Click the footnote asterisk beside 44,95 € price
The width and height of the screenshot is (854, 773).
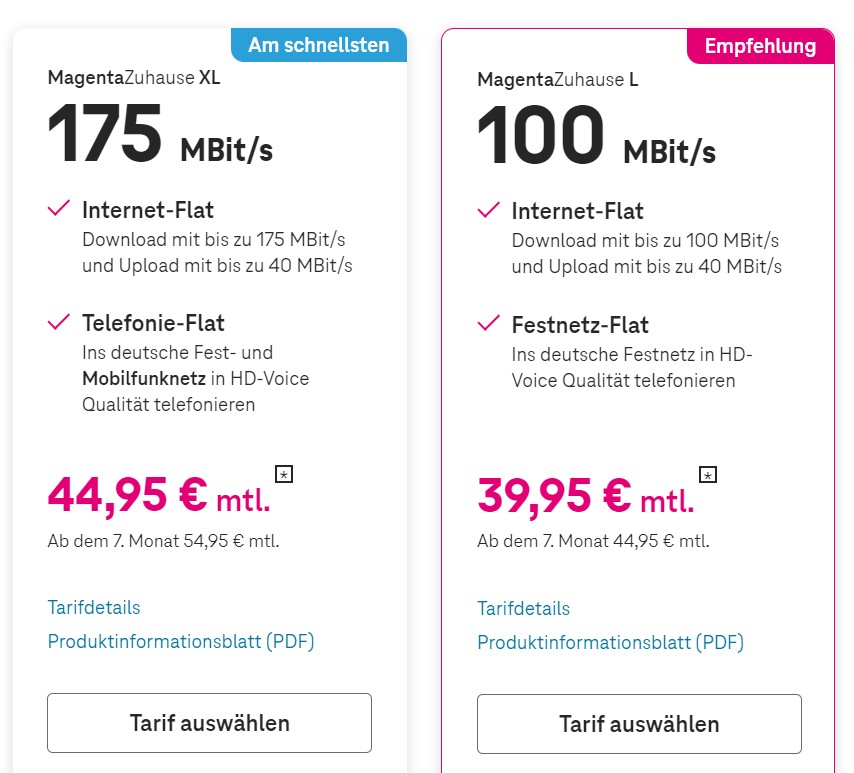coord(284,474)
